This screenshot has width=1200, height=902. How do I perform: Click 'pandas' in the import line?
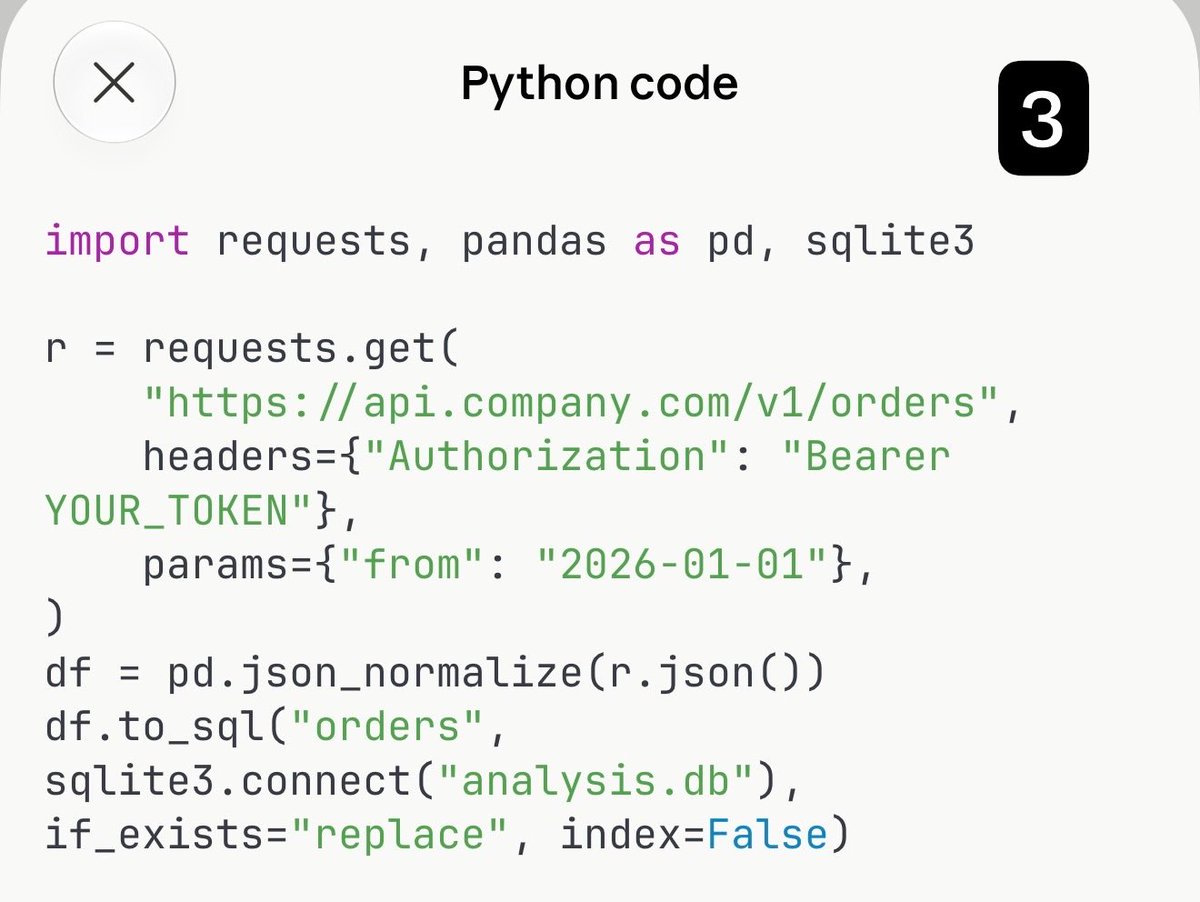click(534, 243)
